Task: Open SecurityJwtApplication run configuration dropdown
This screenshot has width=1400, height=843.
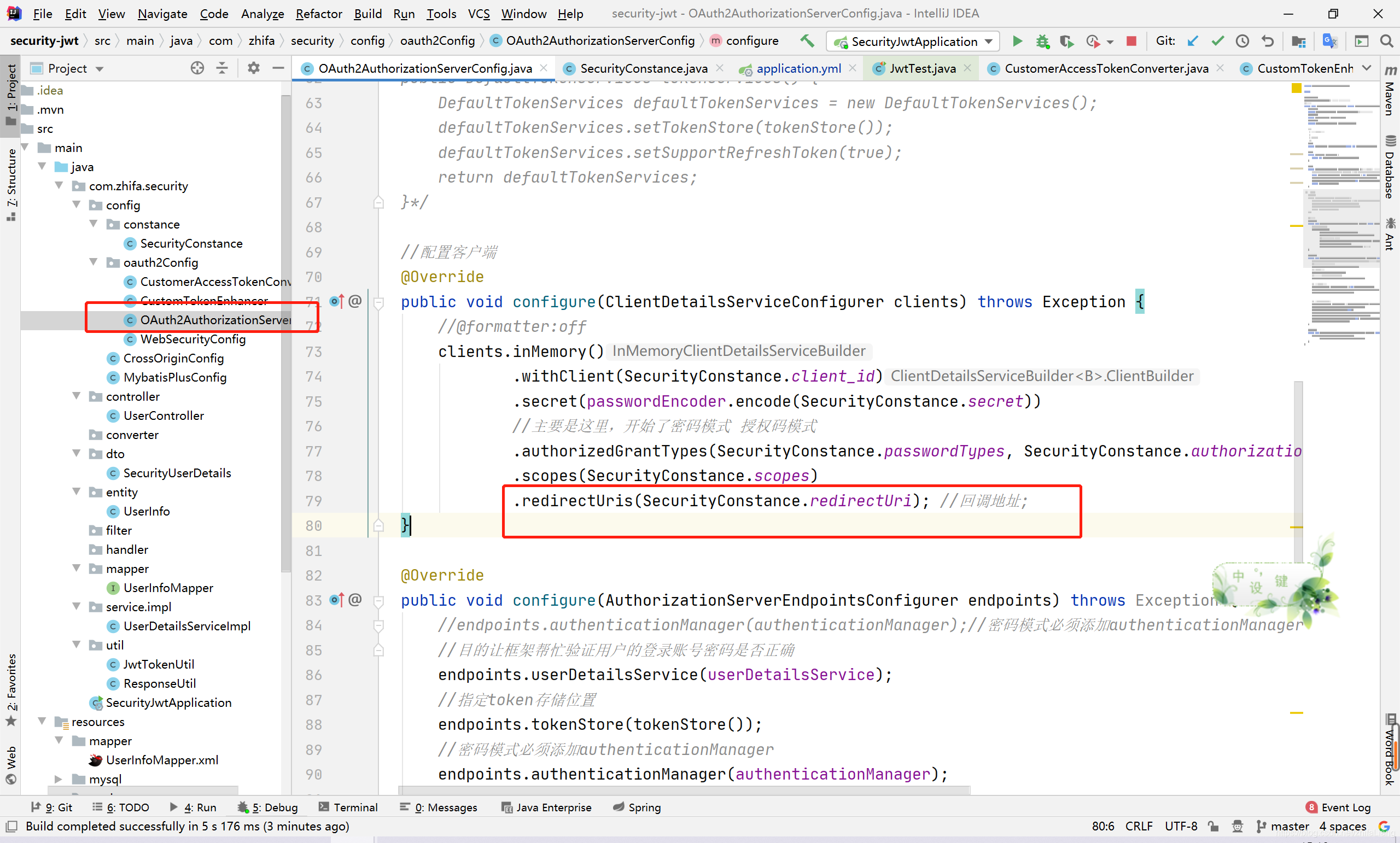Action: [x=914, y=42]
